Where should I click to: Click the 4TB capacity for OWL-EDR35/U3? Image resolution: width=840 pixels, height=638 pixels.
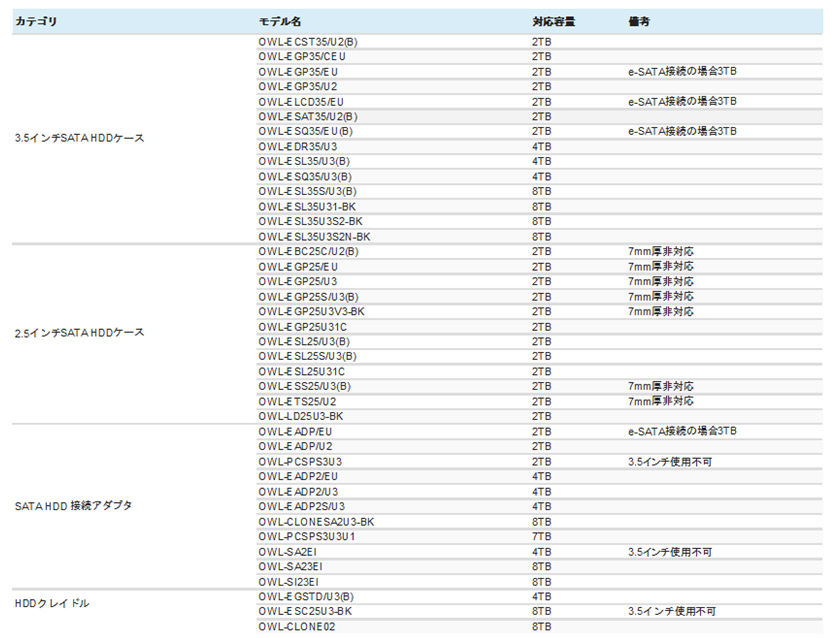542,147
